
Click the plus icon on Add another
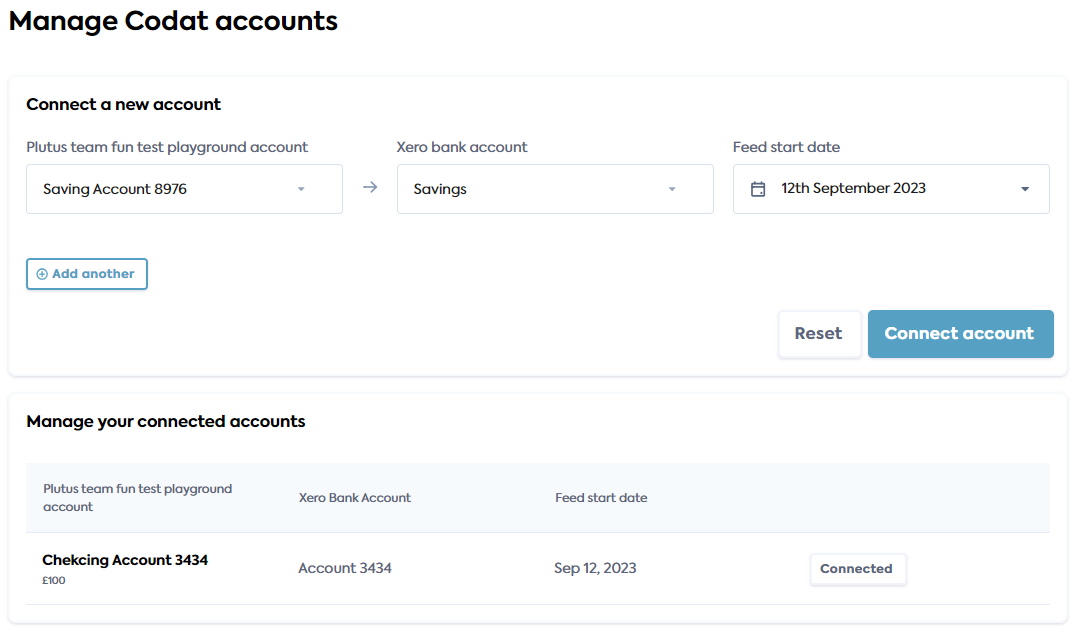(x=42, y=273)
